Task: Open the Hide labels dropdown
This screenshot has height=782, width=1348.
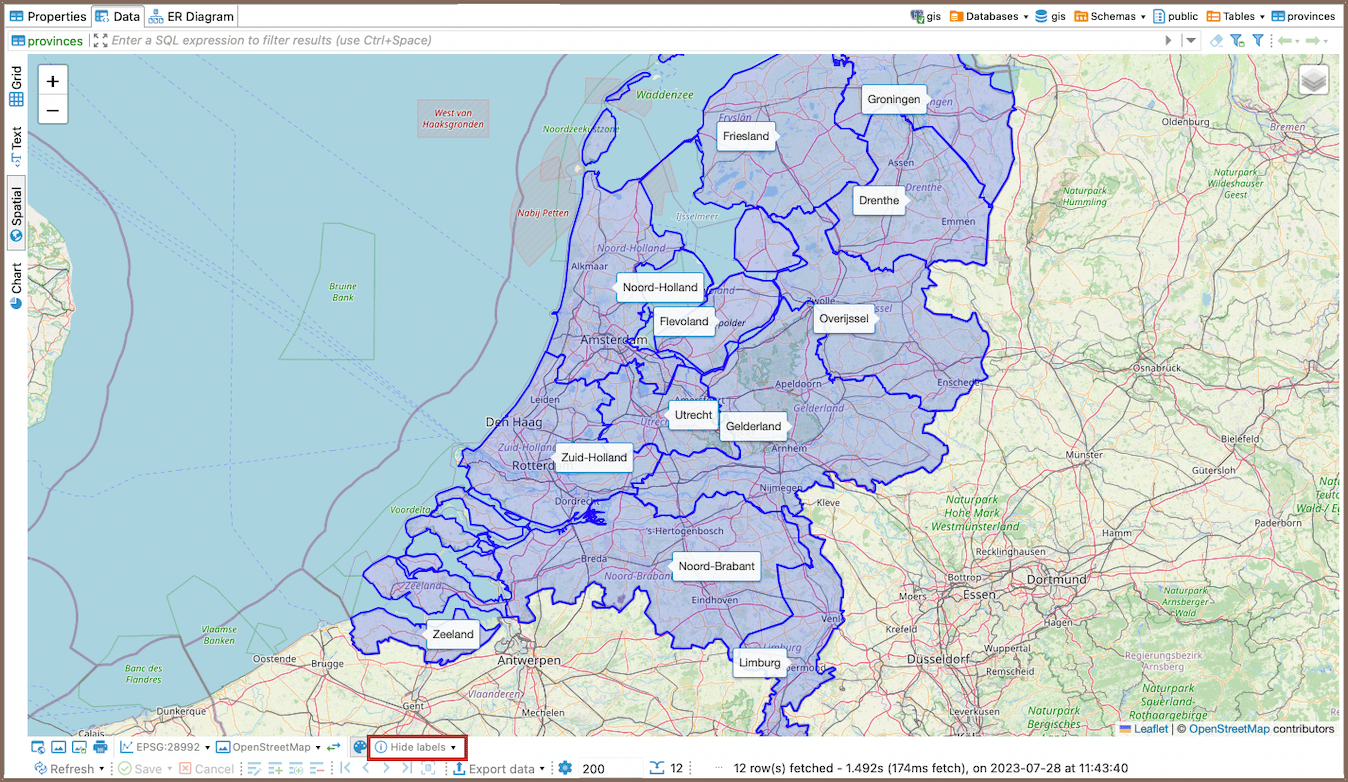Action: click(417, 747)
